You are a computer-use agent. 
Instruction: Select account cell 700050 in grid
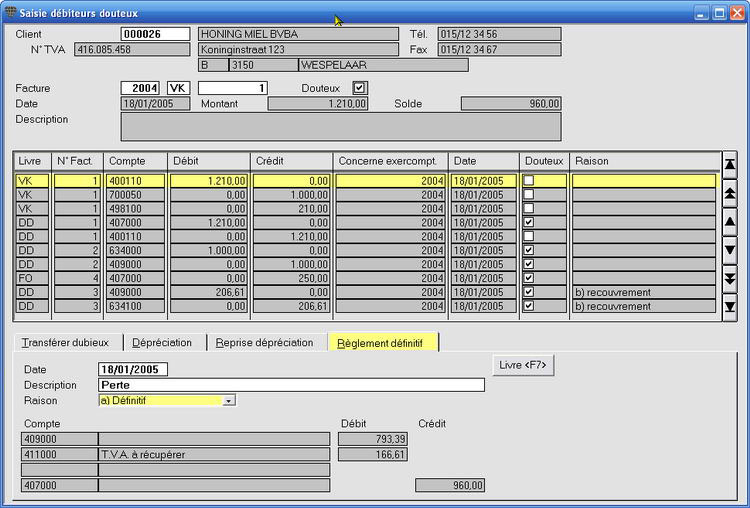pos(135,195)
